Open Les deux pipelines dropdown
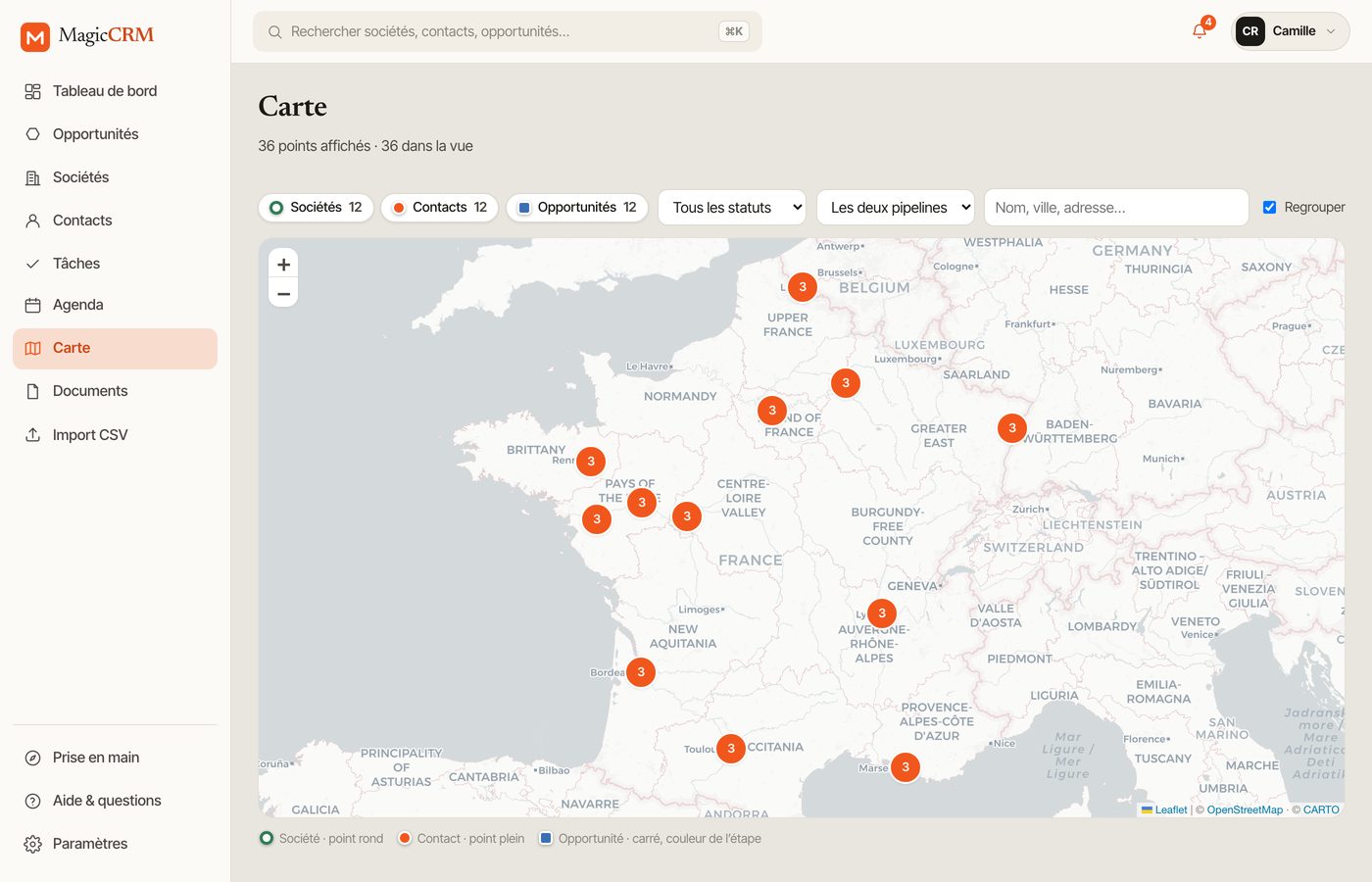Screen dimensions: 1372x882 (896, 208)
